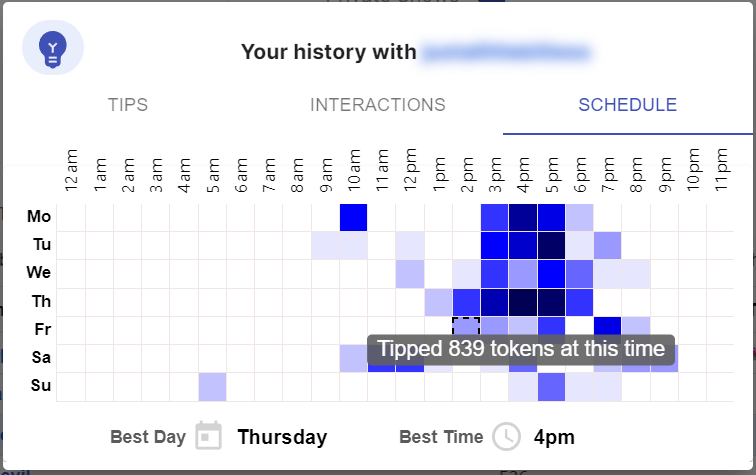Click the 4pm best time value
756x475 pixels.
tap(554, 437)
